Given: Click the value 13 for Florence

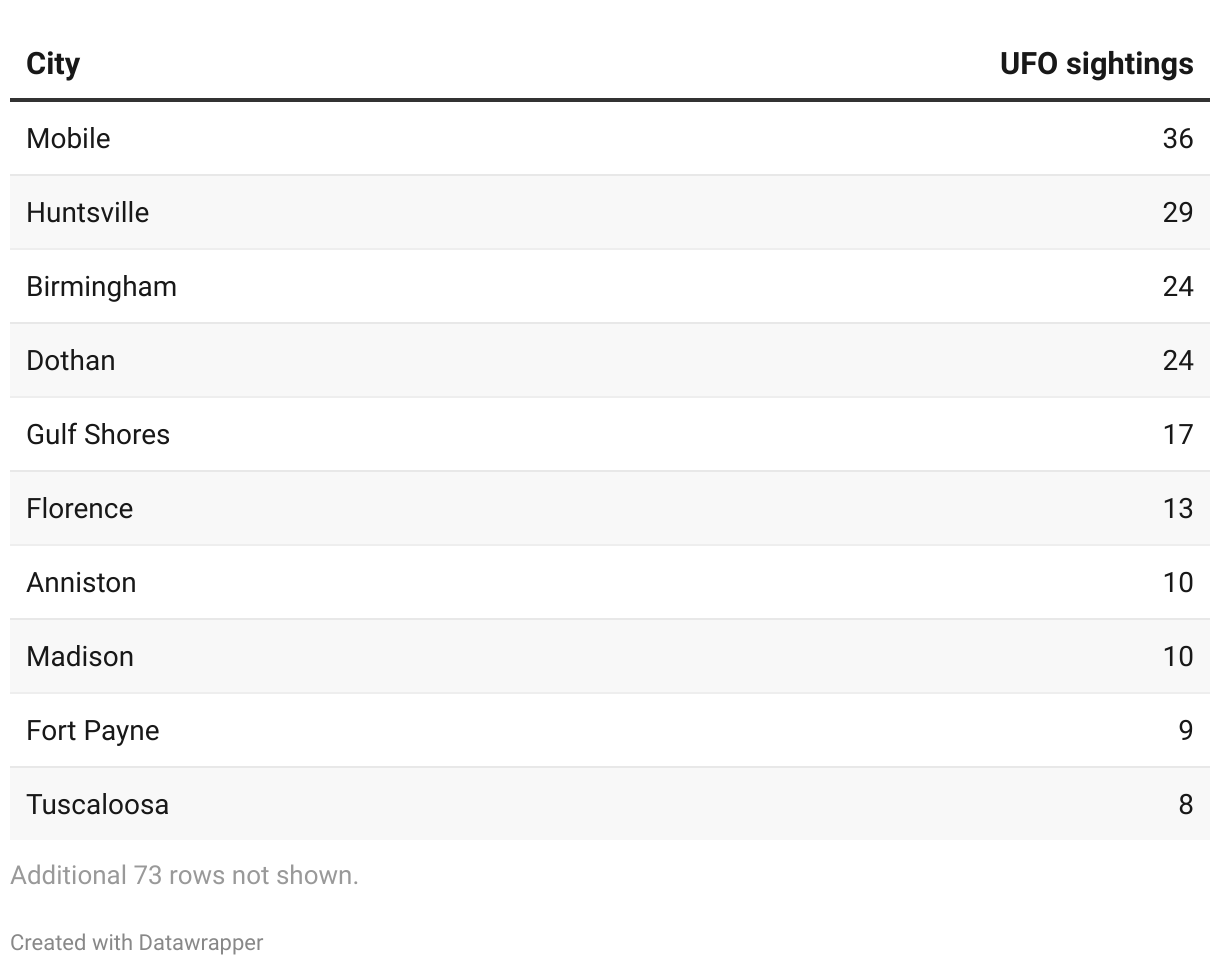Looking at the screenshot, I should click(1177, 508).
